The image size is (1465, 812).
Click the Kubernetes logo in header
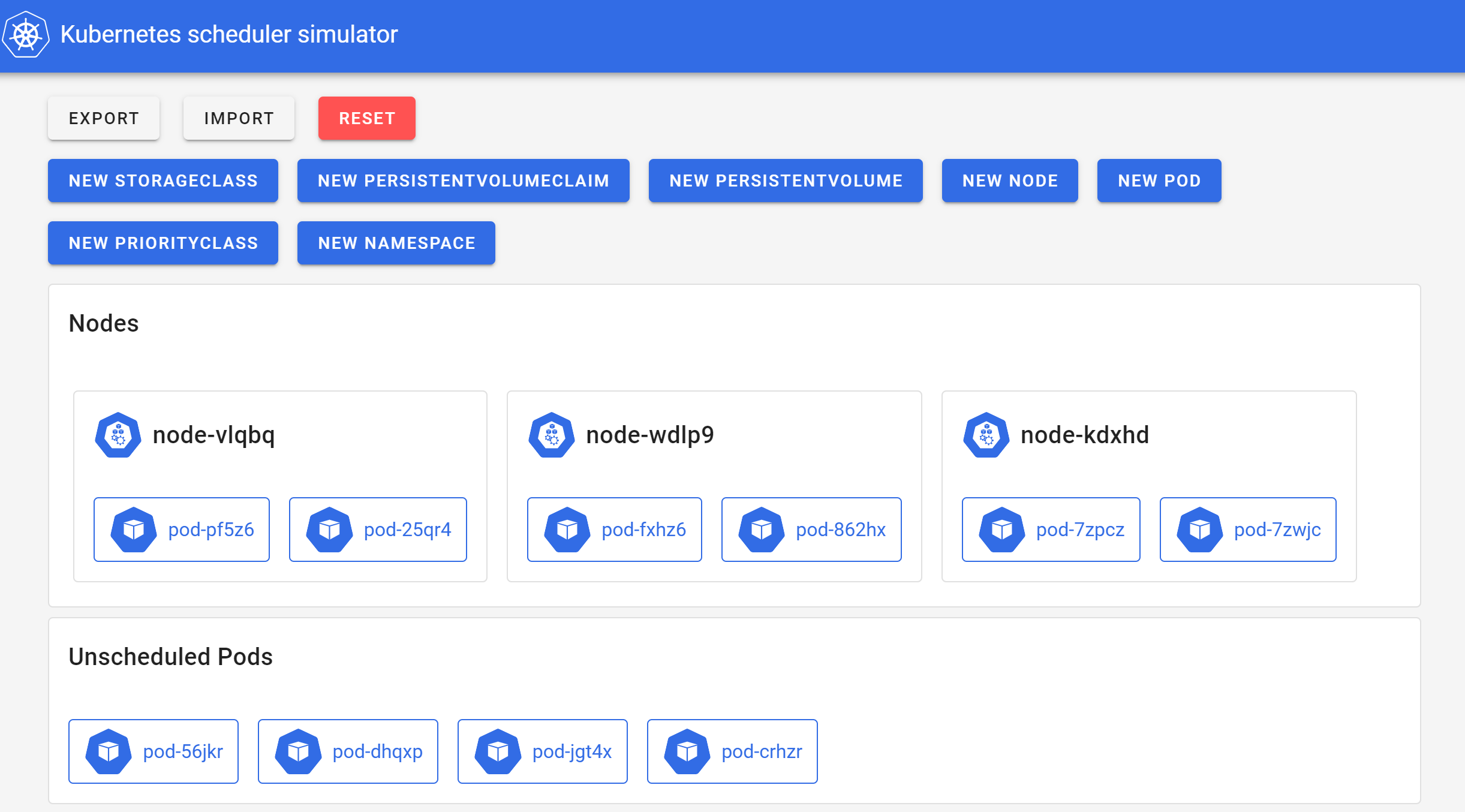pyautogui.click(x=26, y=34)
